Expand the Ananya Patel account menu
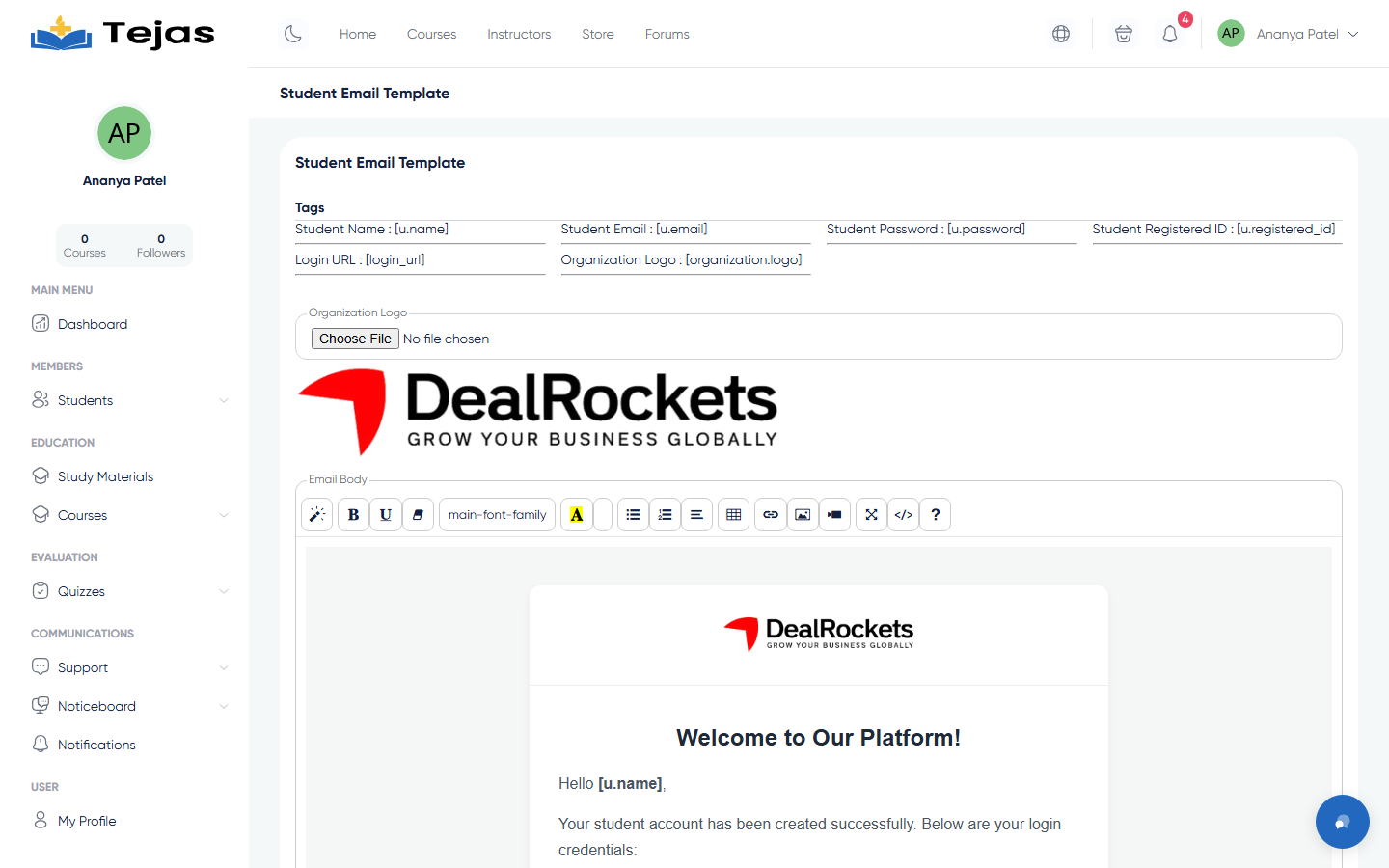 pos(1289,34)
